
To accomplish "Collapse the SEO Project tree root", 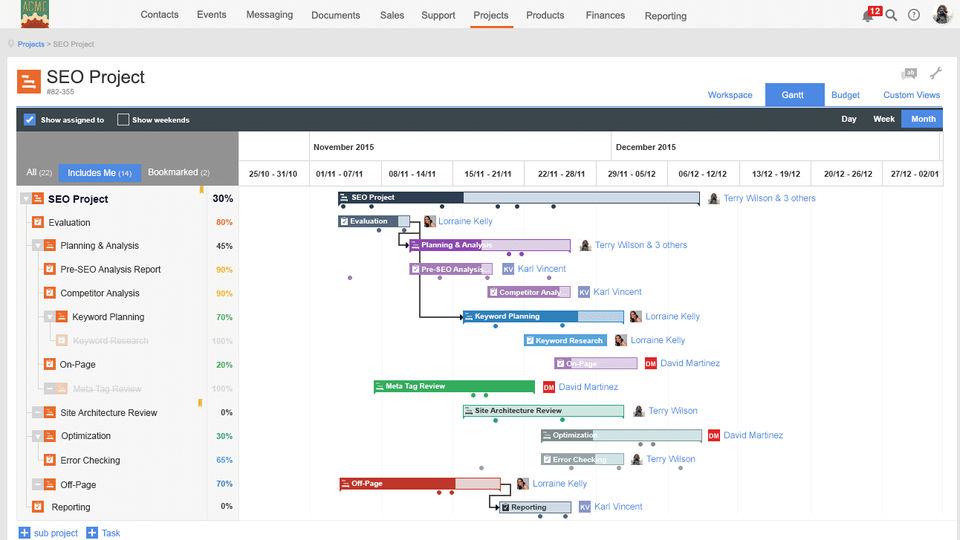I will pos(25,199).
